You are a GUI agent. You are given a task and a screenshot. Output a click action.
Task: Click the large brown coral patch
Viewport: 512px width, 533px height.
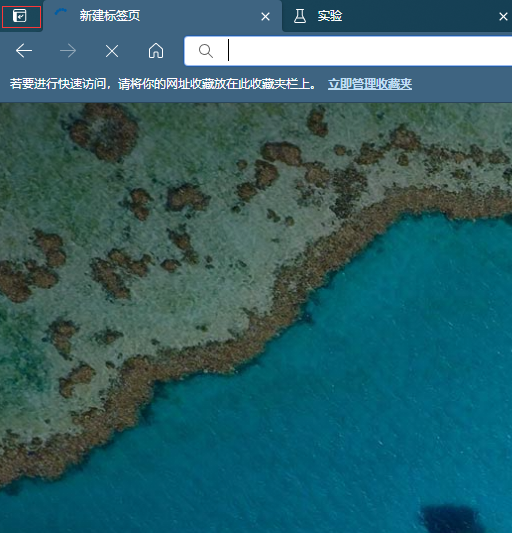coord(104,132)
